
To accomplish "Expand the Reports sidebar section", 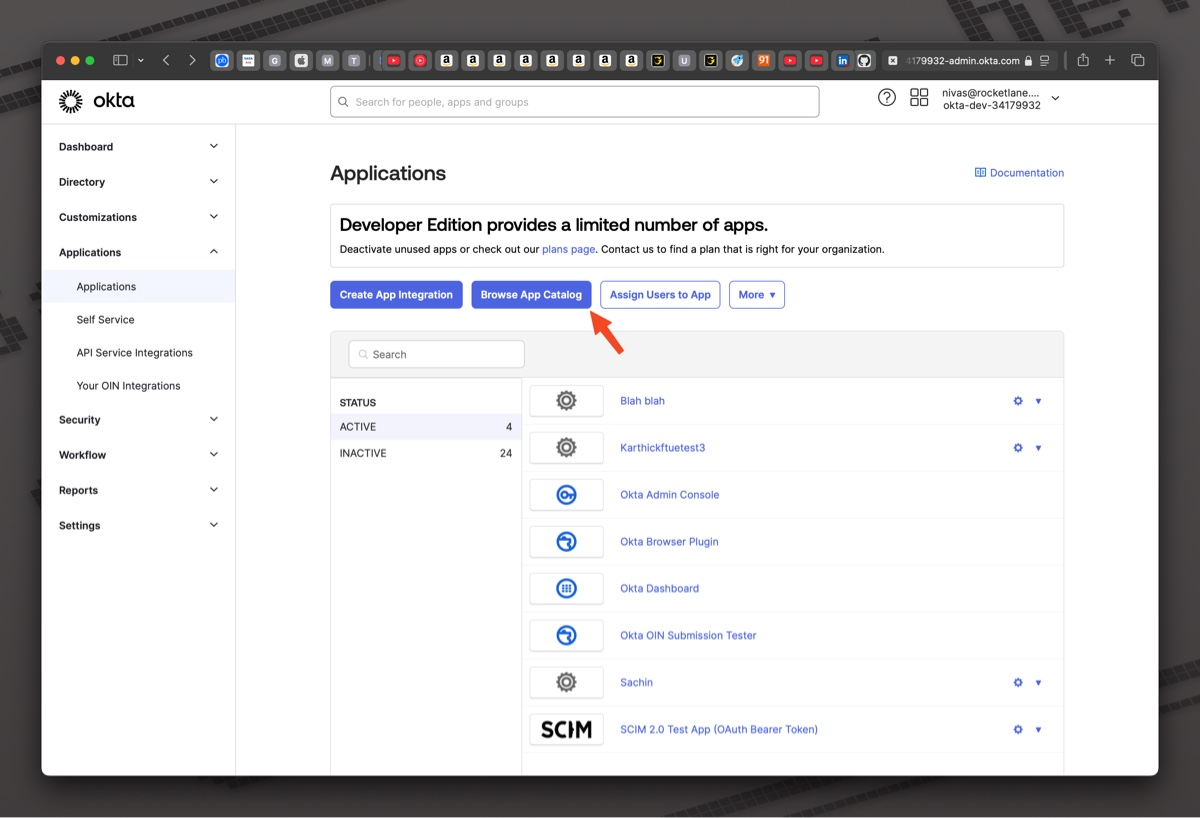I will point(214,490).
